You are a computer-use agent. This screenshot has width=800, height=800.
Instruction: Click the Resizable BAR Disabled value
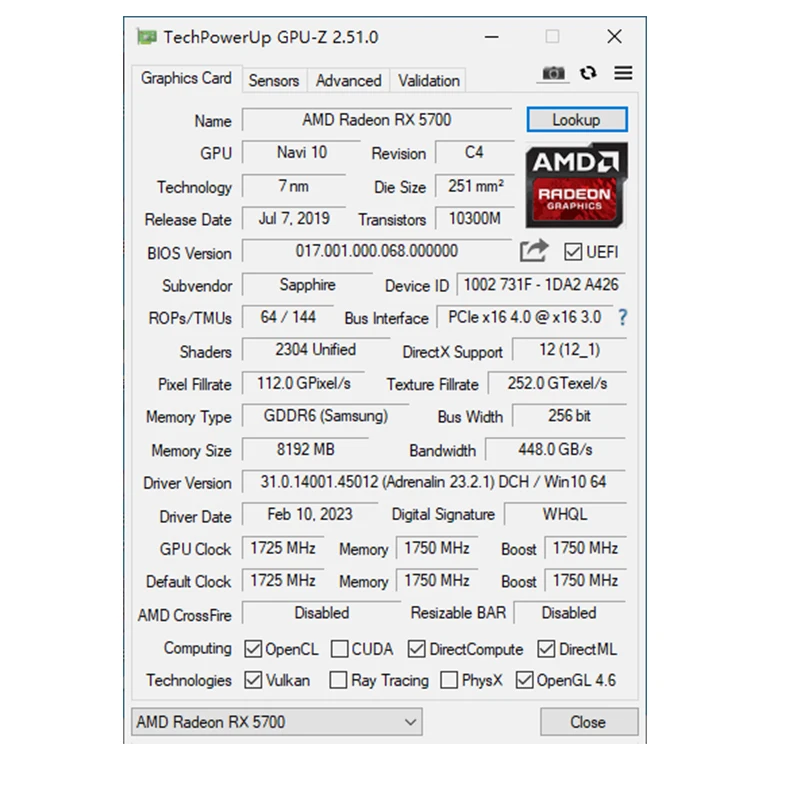tap(569, 613)
